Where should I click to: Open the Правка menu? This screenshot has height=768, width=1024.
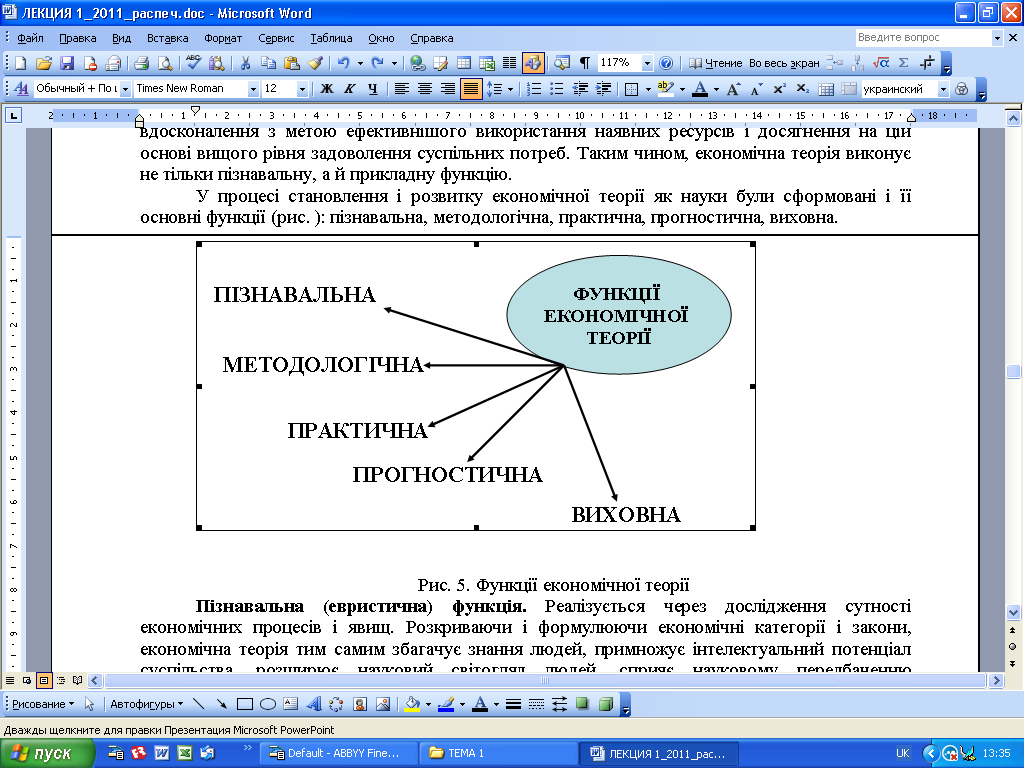78,38
